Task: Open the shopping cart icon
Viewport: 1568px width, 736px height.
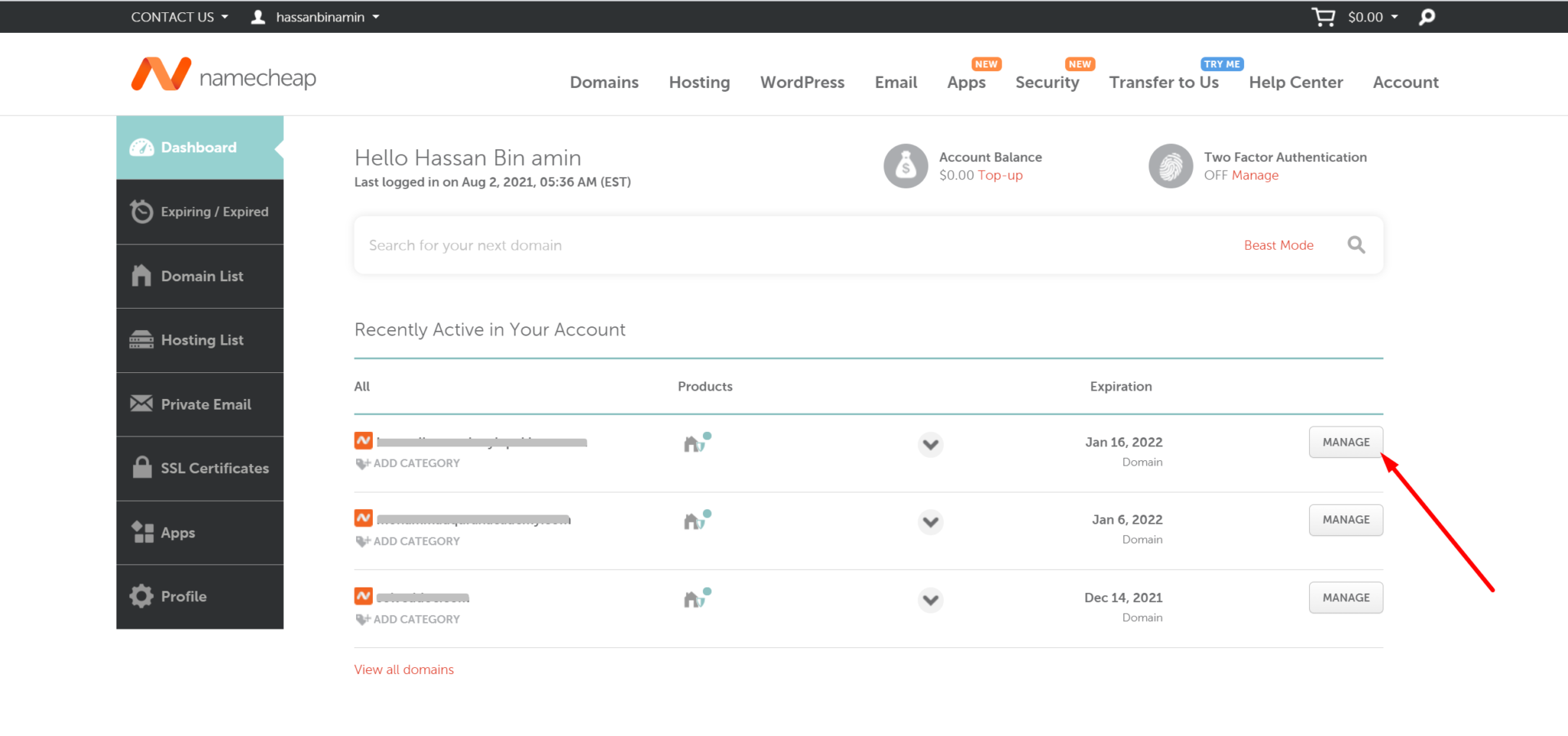Action: [1322, 16]
